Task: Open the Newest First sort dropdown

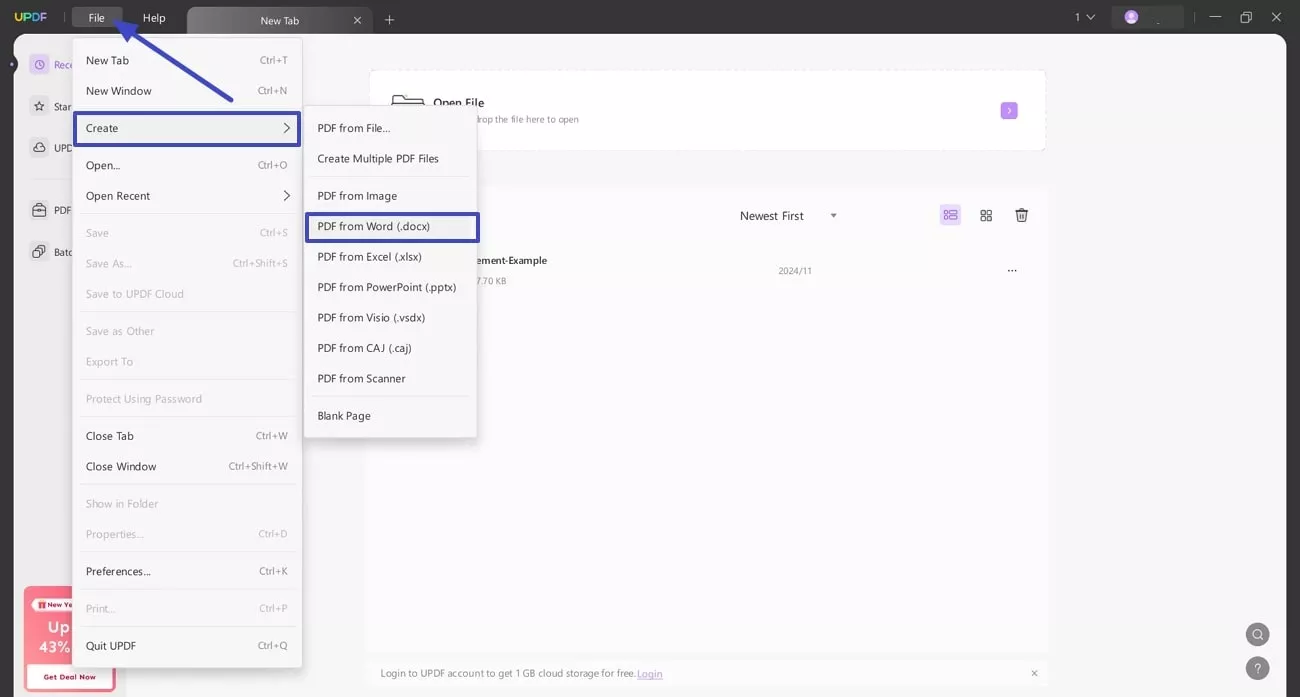Action: pos(788,216)
